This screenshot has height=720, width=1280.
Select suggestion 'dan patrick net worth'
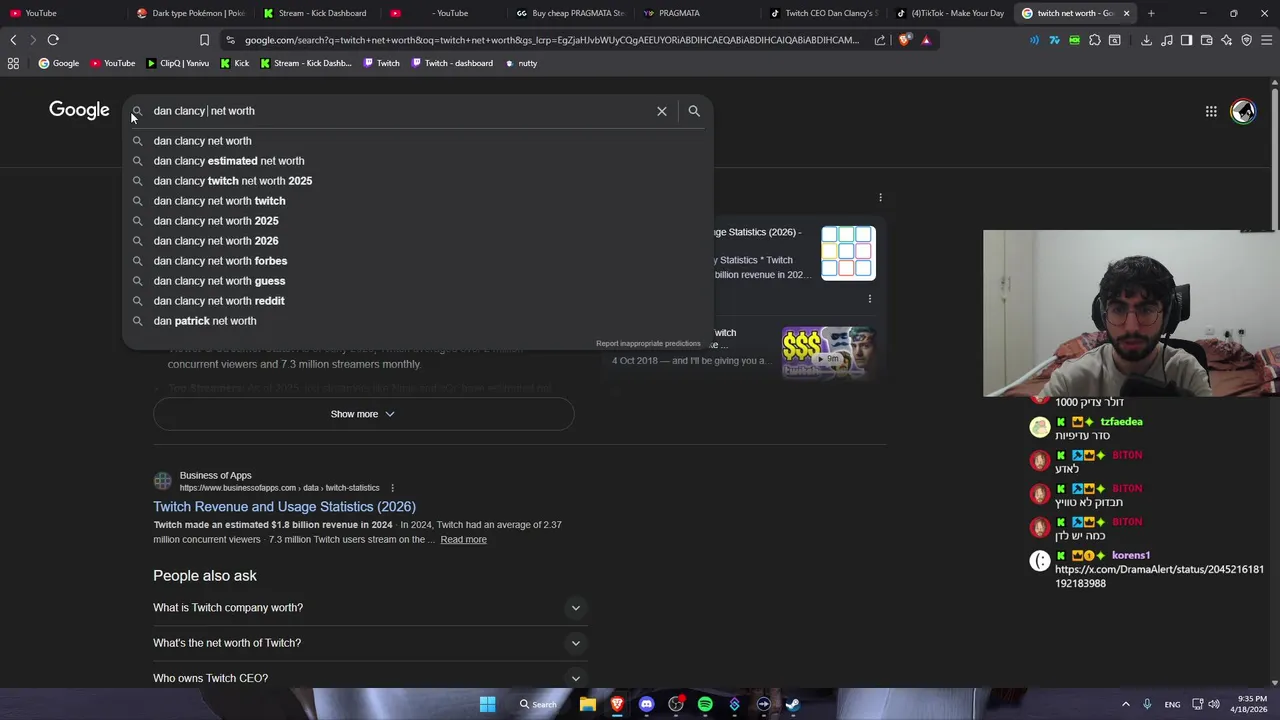point(418,321)
